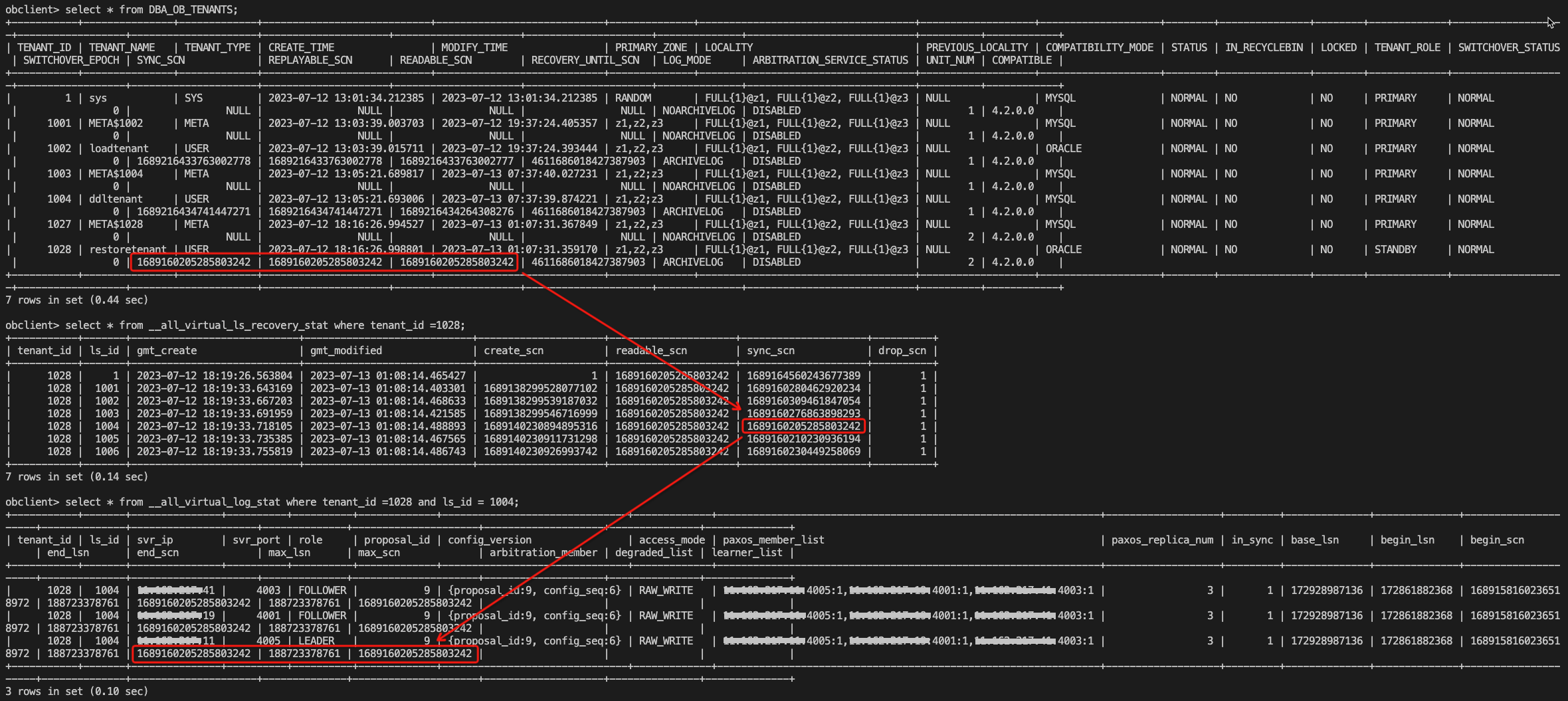This screenshot has height=701, width=1568.
Task: Select the "STANDBY" tenant role value
Action: (x=1396, y=249)
